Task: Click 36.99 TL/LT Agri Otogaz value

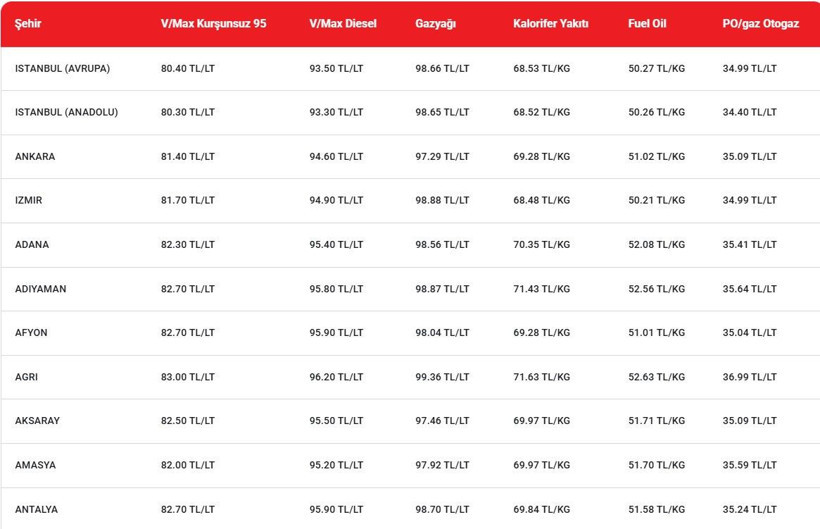Action: point(750,377)
